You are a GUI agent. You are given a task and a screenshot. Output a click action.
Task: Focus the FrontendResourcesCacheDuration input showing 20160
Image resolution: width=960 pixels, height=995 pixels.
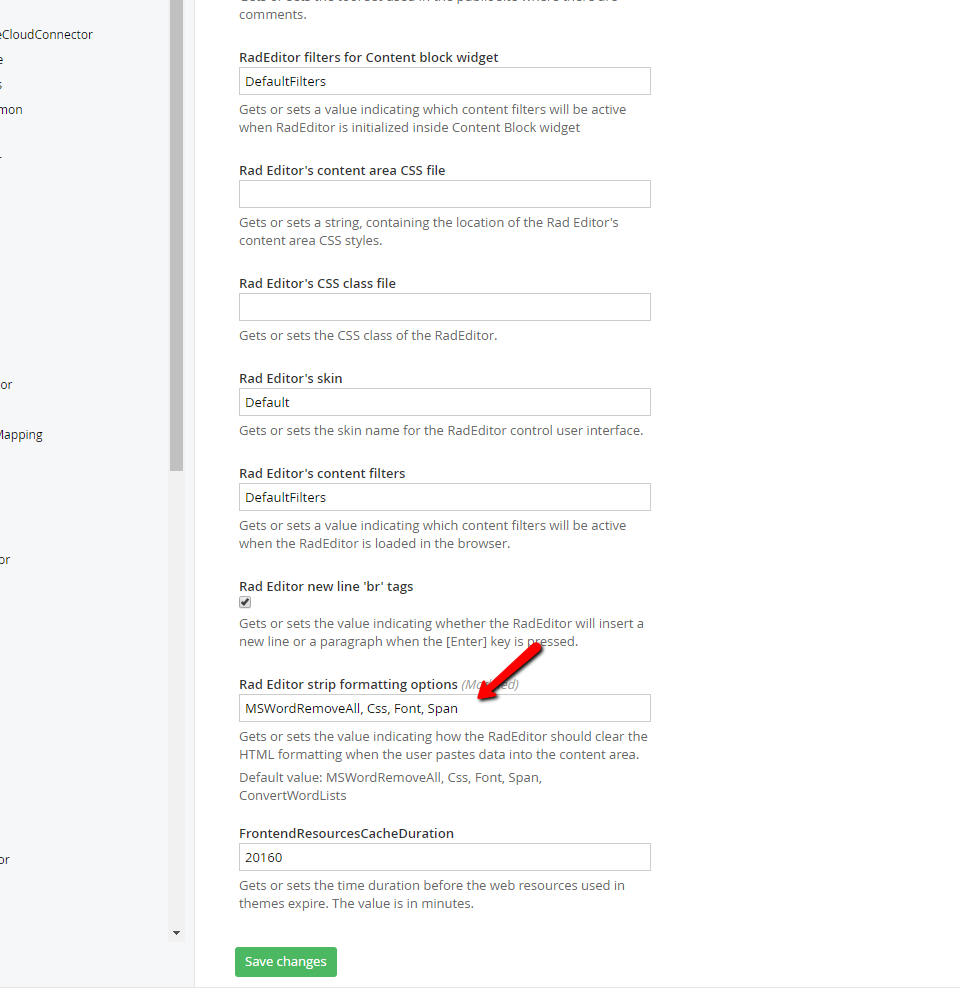pos(445,857)
